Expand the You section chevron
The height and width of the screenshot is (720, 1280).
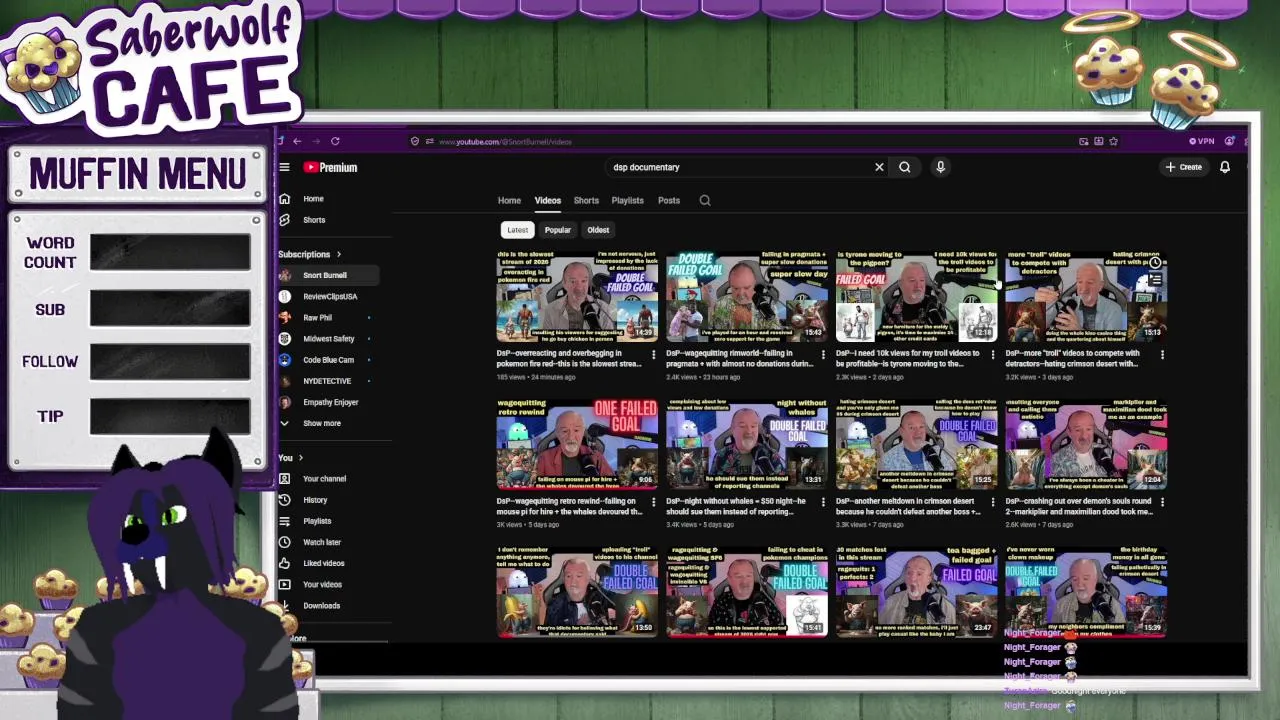(x=300, y=457)
